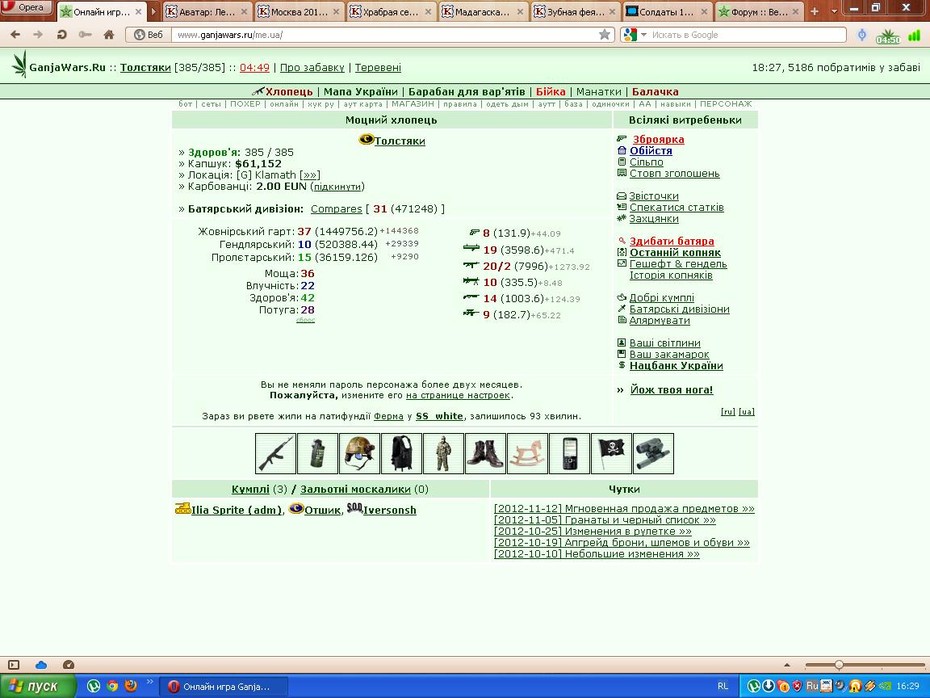Go to browser home page

(x=109, y=35)
